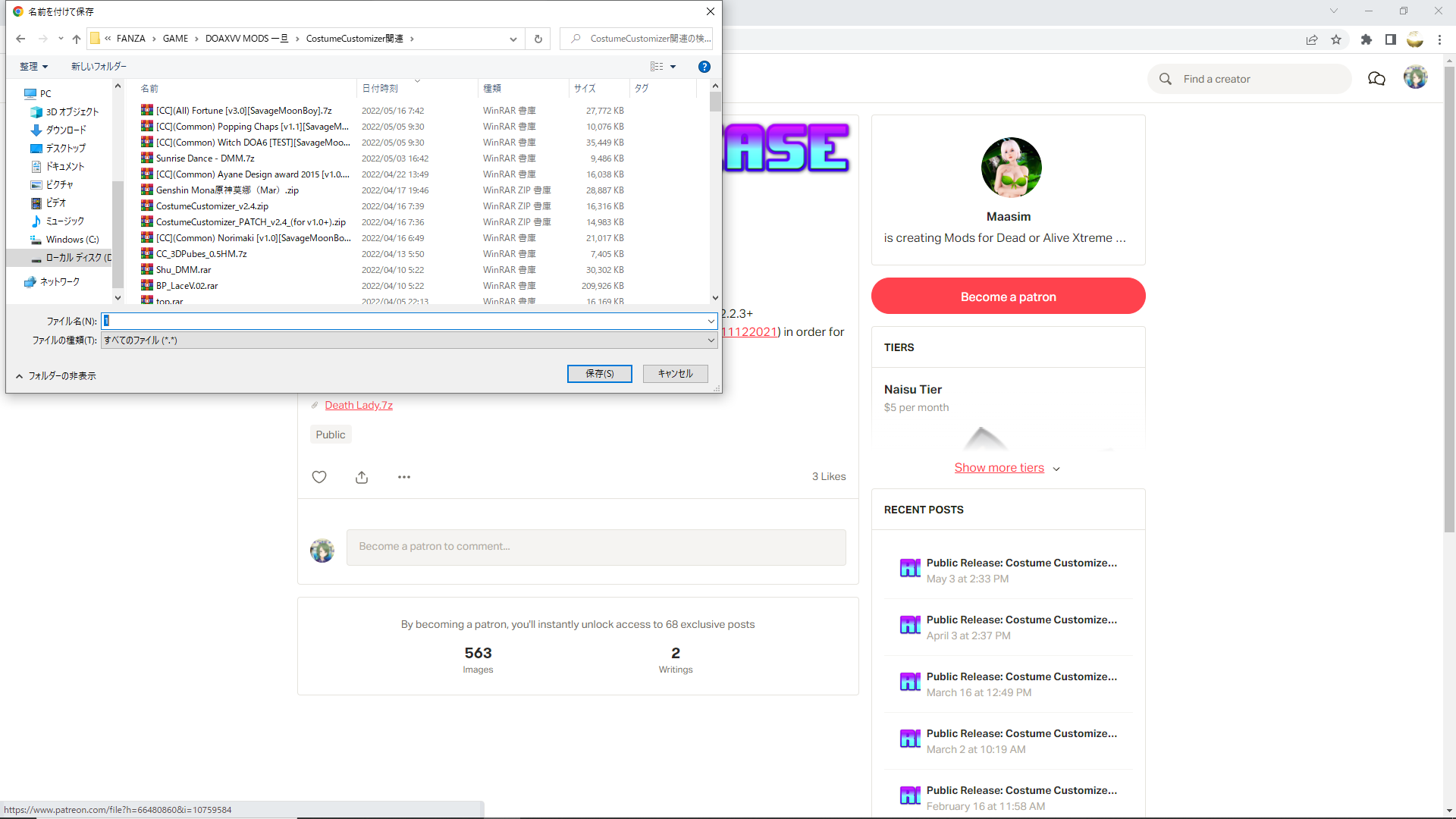This screenshot has height=819, width=1456.
Task: Open ビデオ in sidebar
Action: (x=49, y=202)
